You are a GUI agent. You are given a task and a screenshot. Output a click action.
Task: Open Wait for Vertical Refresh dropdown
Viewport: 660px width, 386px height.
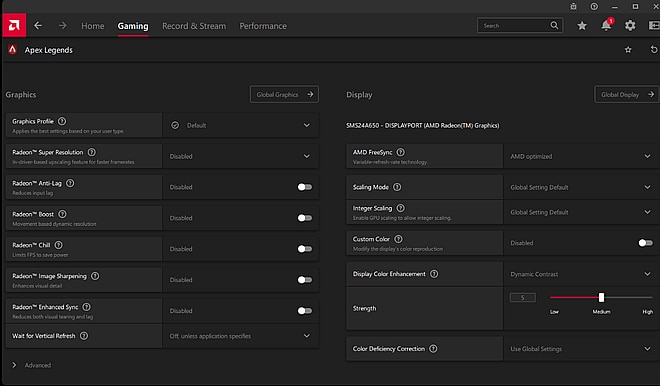pyautogui.click(x=241, y=336)
